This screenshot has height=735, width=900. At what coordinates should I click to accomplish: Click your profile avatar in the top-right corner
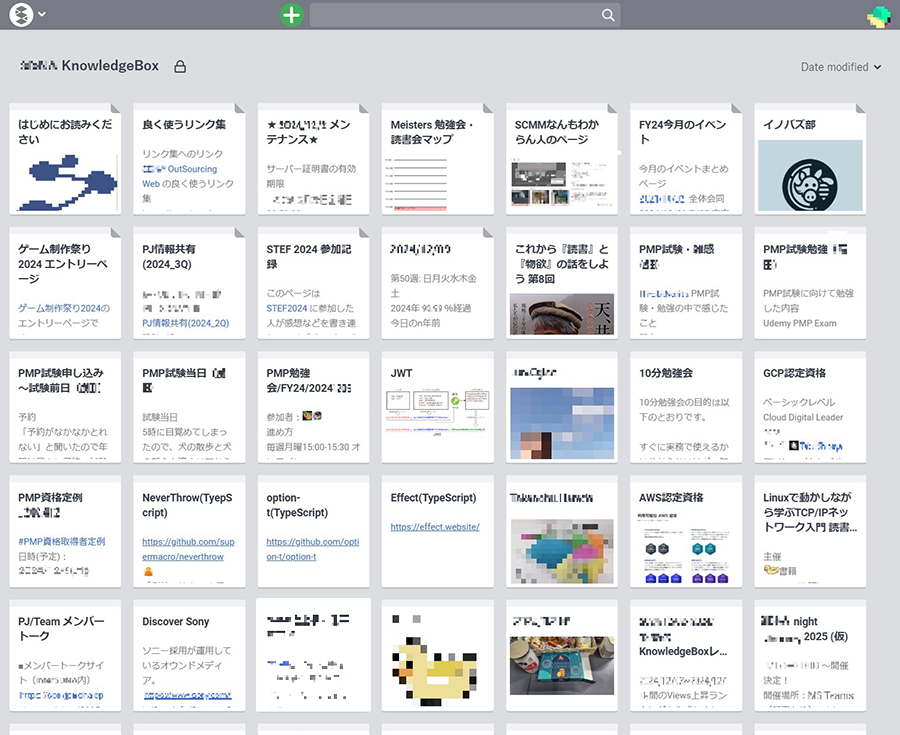pyautogui.click(x=877, y=15)
